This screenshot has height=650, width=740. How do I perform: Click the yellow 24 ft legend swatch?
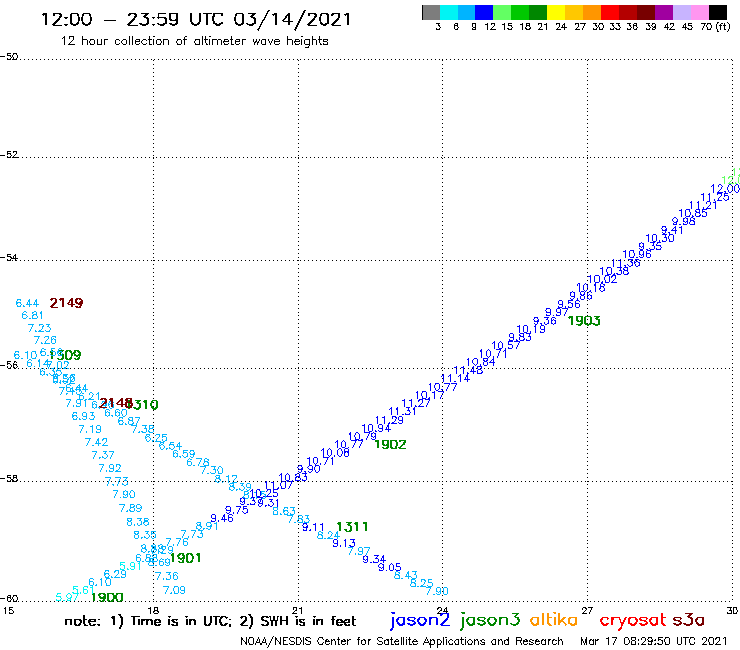556,12
